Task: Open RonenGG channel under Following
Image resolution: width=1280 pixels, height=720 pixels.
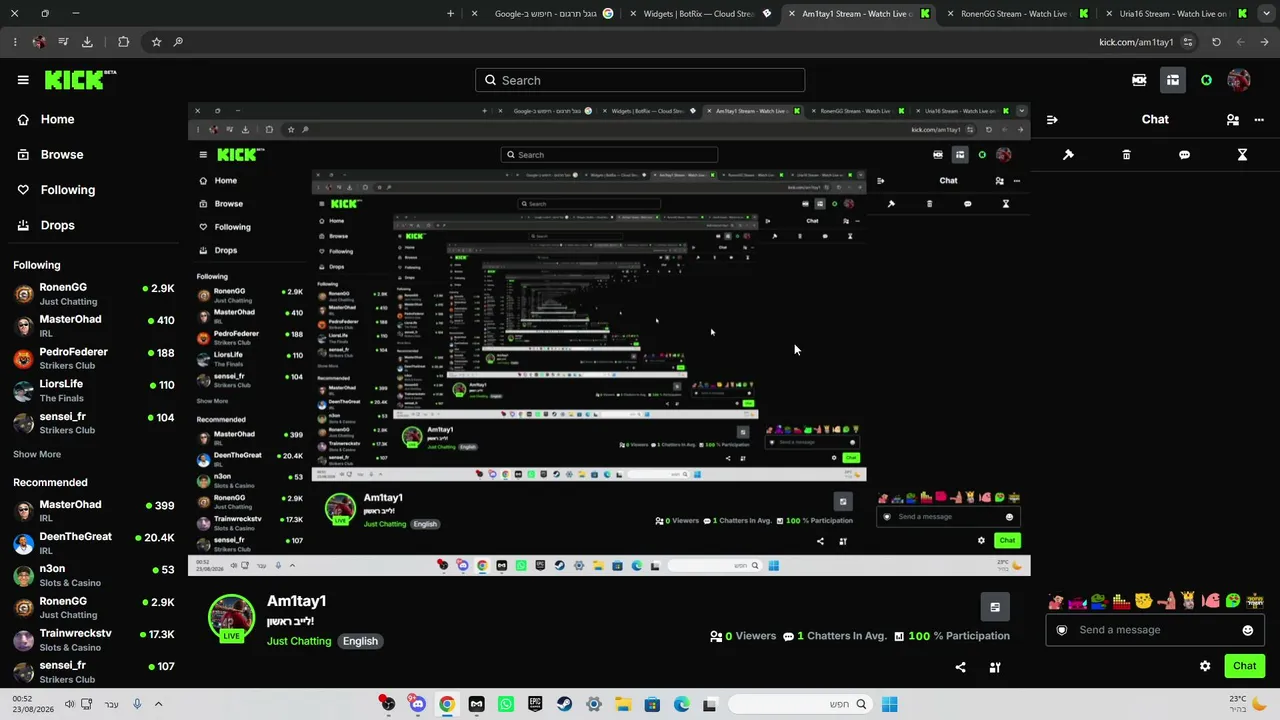Action: pos(94,294)
